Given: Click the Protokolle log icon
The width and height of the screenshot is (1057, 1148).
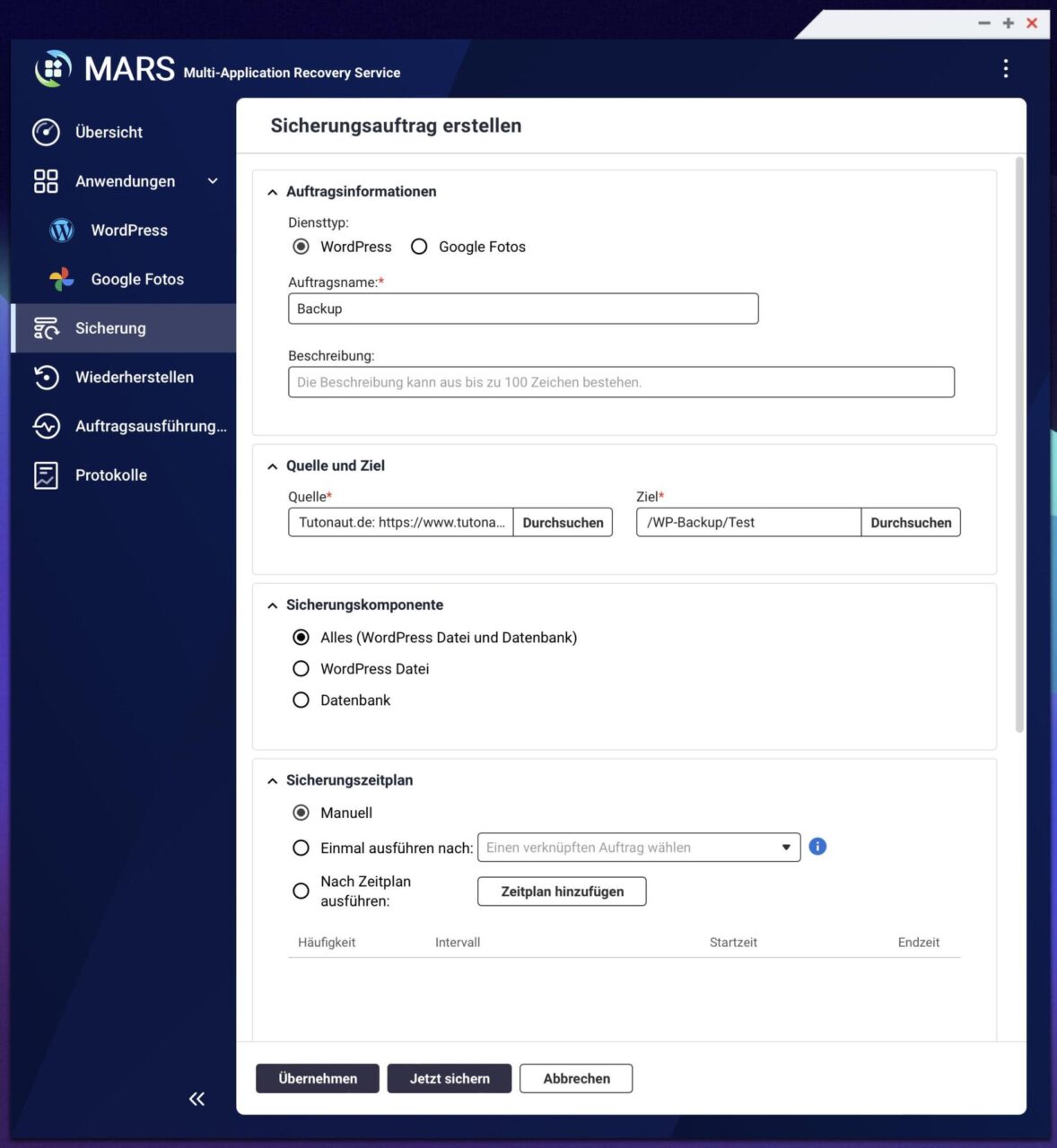Looking at the screenshot, I should click(46, 475).
